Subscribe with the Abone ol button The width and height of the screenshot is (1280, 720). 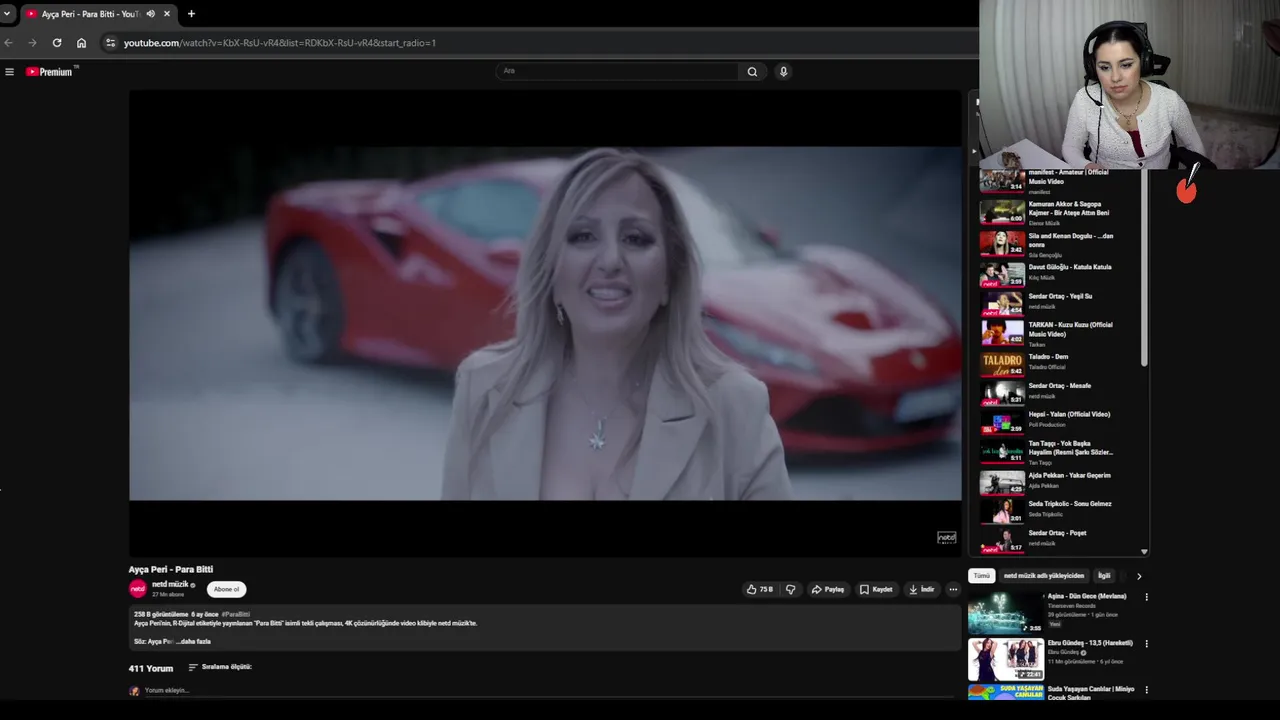tap(226, 589)
